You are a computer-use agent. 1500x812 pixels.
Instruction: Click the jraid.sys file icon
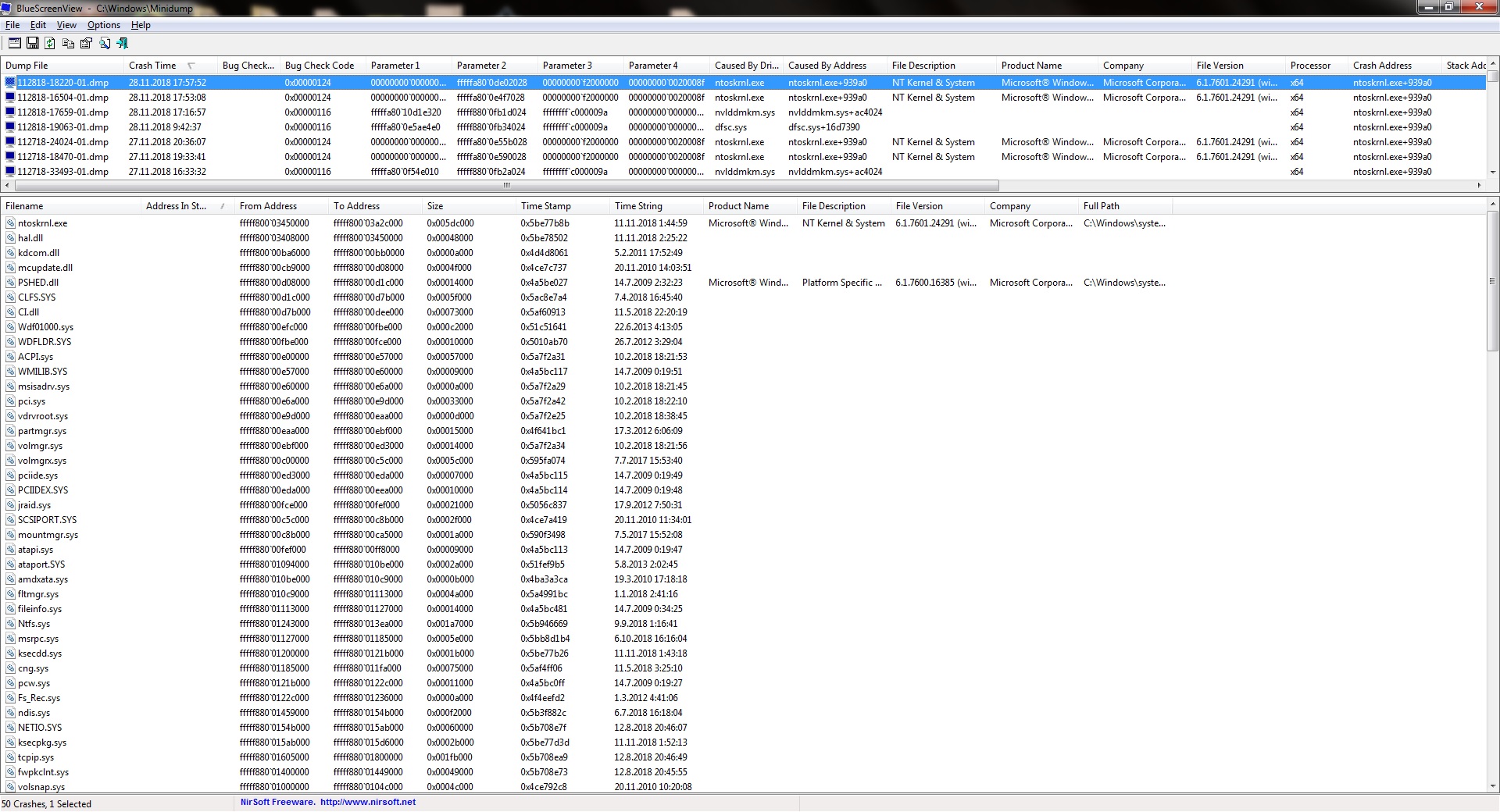(11, 505)
